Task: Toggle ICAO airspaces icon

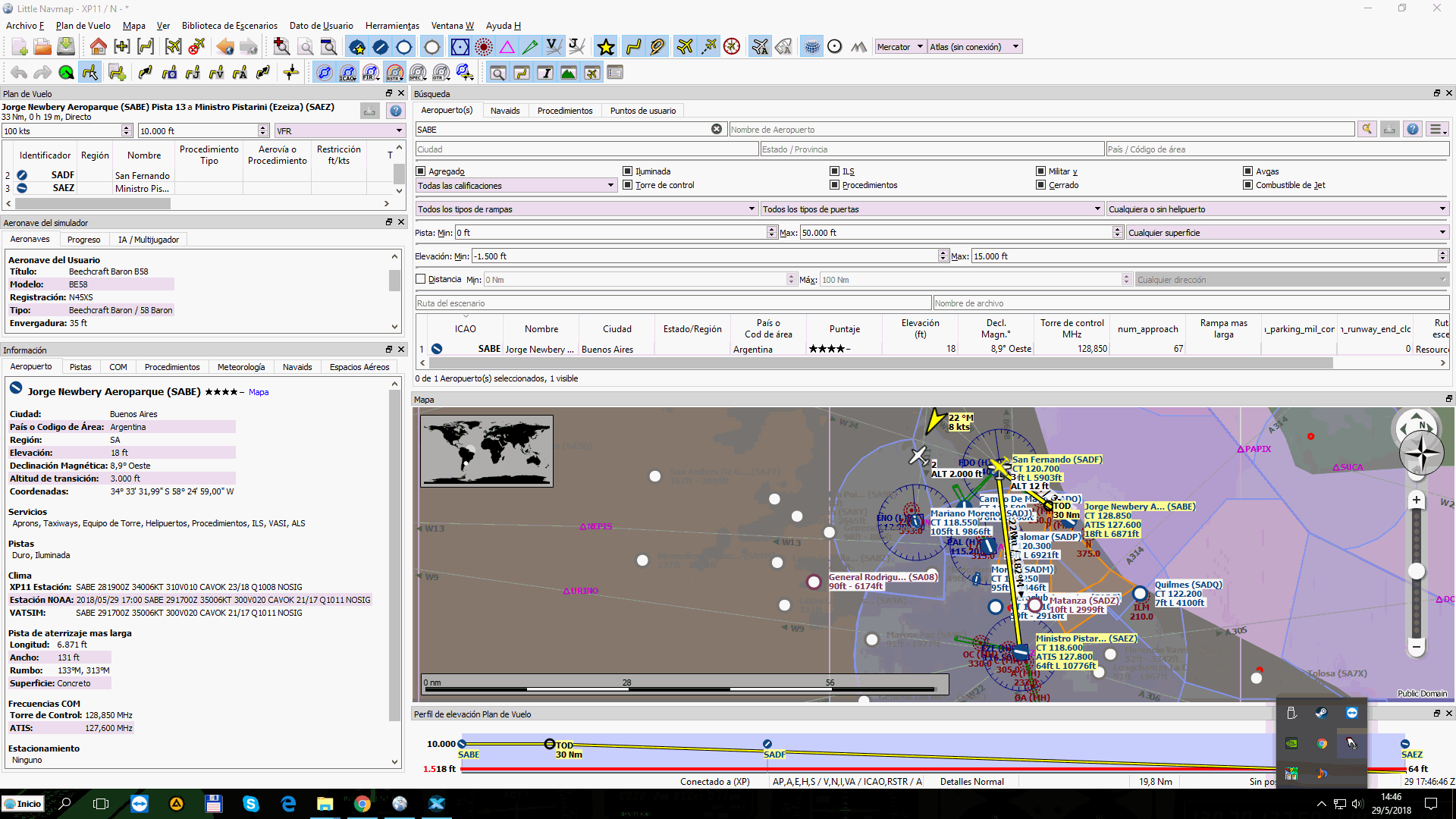Action: pos(347,73)
